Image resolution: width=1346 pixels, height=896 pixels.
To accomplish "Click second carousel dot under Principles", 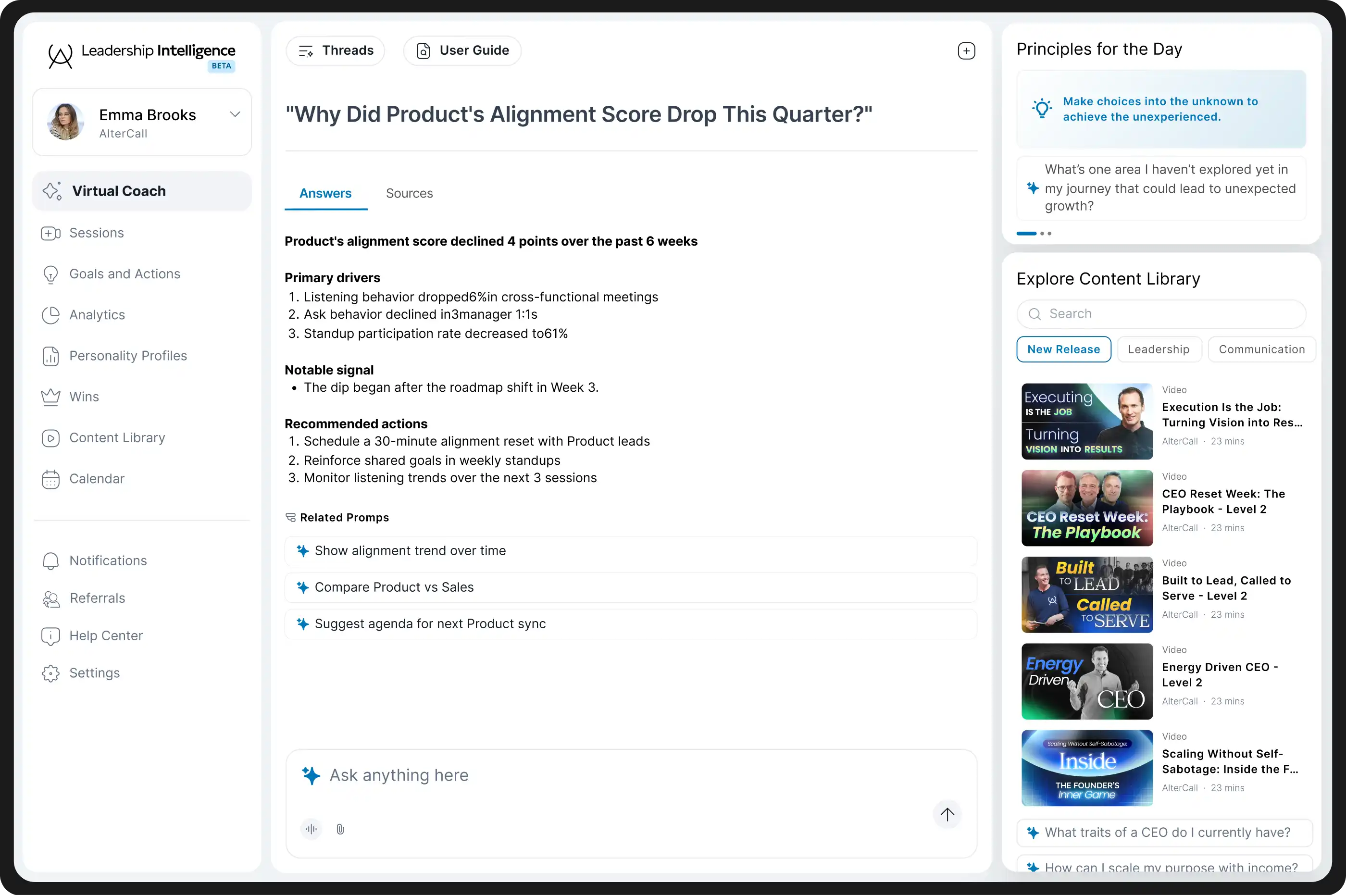I will tap(1042, 233).
